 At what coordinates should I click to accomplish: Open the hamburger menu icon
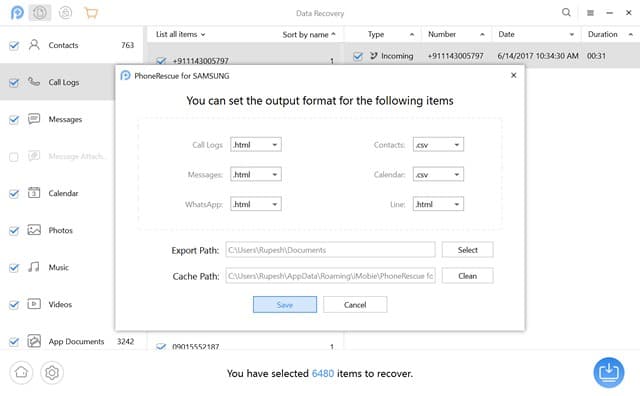coord(590,13)
